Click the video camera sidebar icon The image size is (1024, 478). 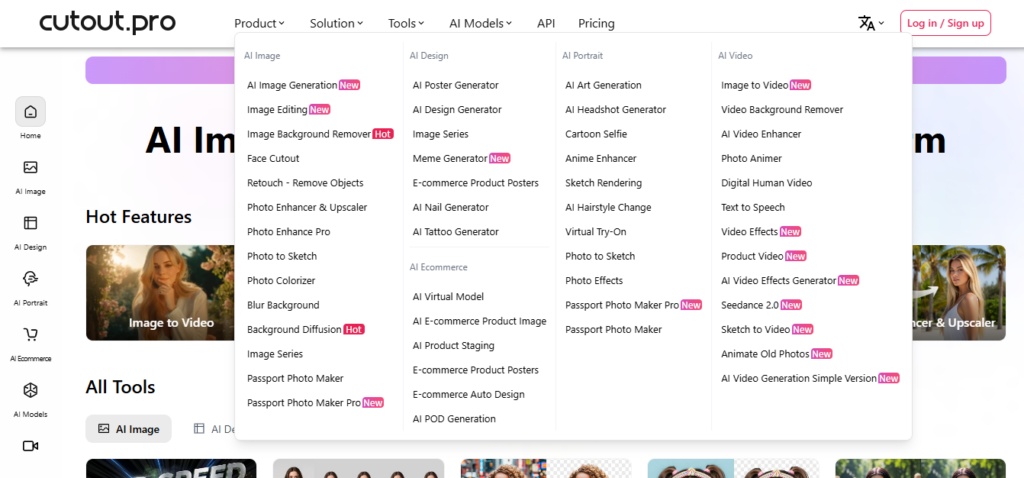tap(30, 446)
